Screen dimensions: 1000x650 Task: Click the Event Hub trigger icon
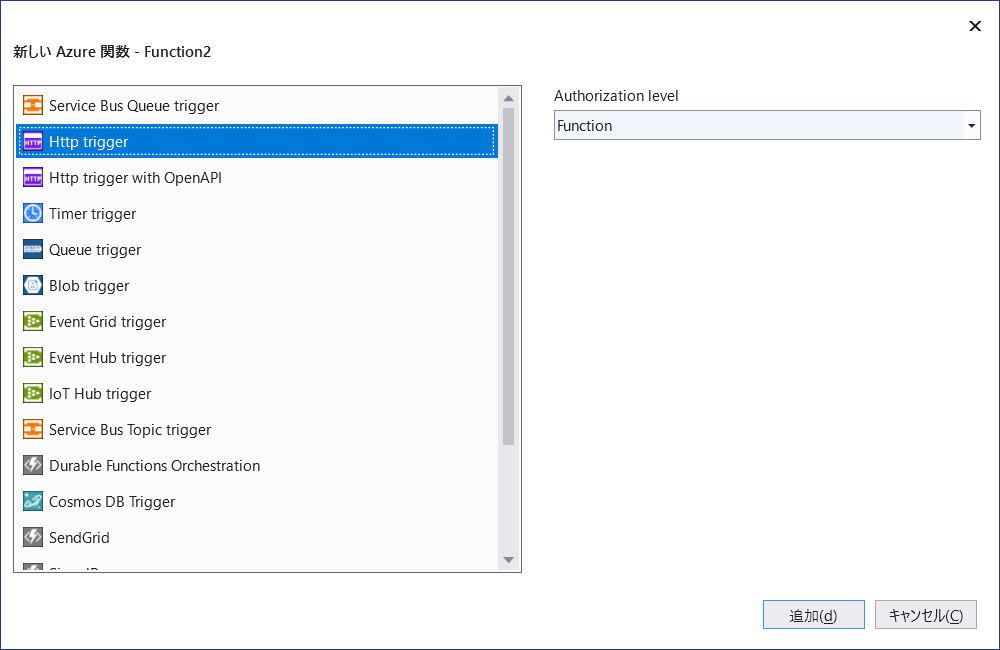[33, 357]
